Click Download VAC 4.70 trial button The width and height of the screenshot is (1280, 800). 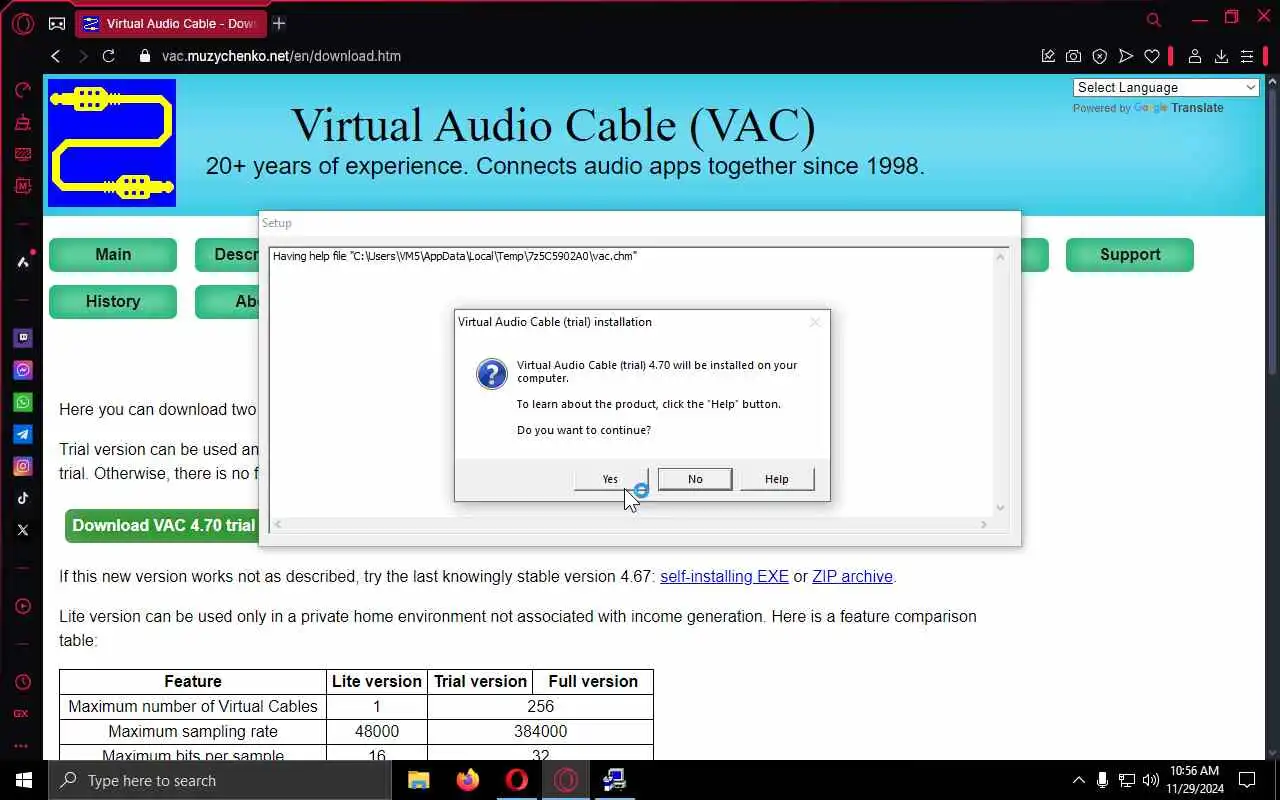(163, 526)
